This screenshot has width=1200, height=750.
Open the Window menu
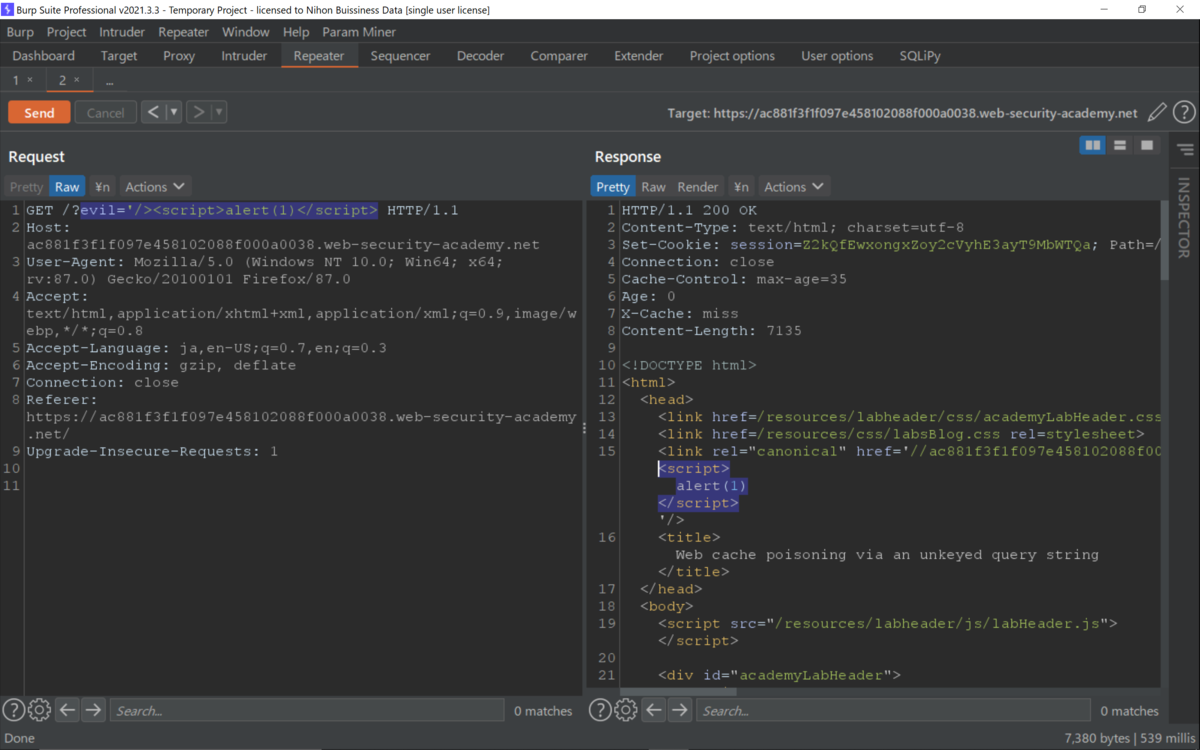pyautogui.click(x=246, y=32)
